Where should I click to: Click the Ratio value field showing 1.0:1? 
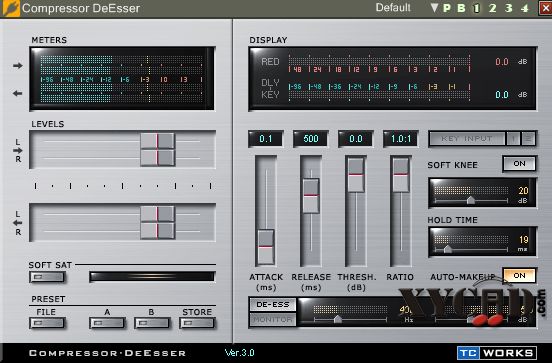[401, 139]
